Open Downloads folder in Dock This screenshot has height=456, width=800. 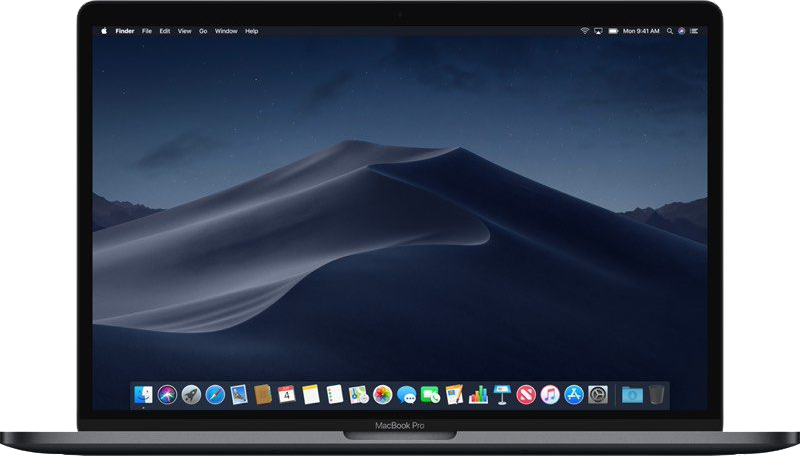coord(632,395)
